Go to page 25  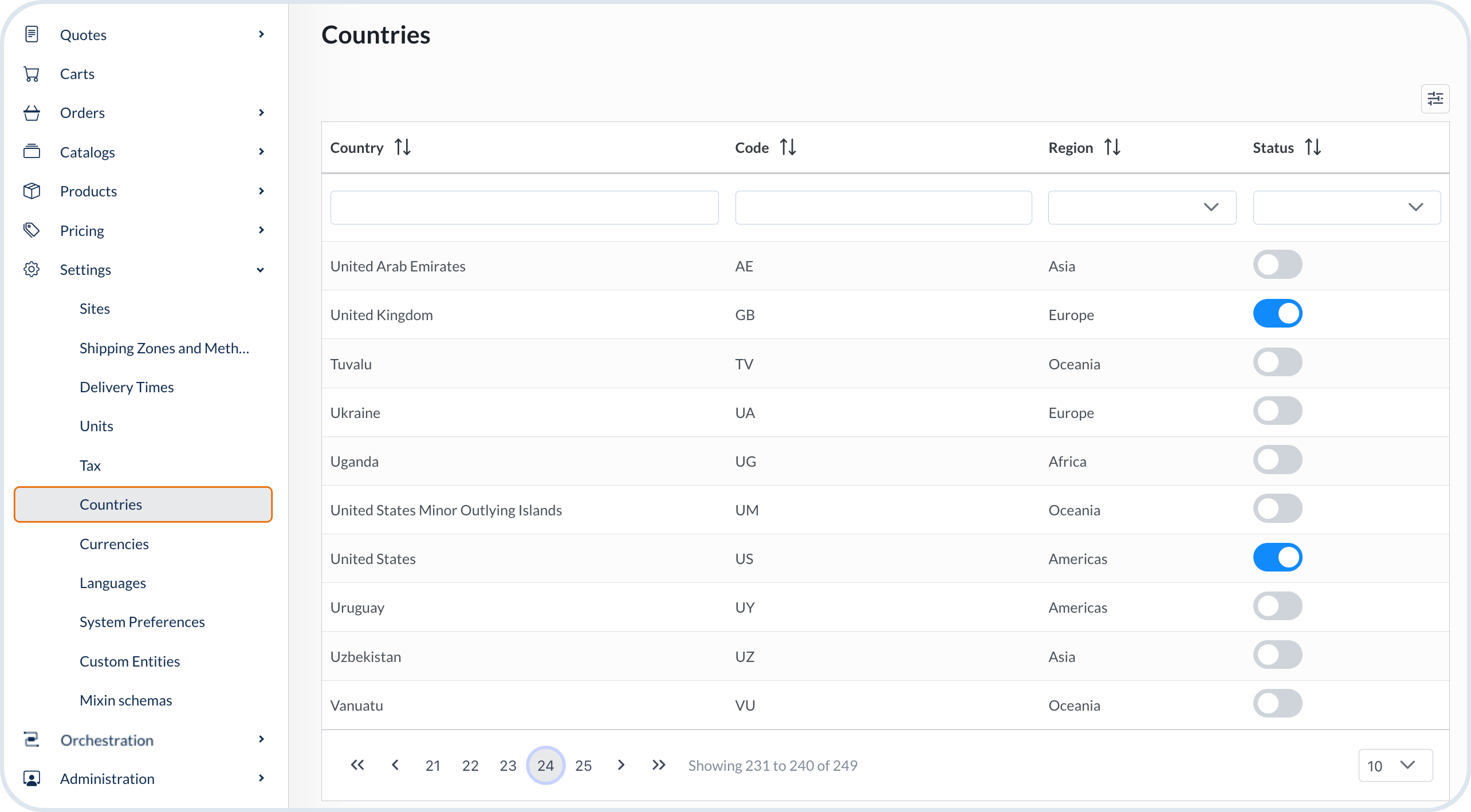pos(583,766)
